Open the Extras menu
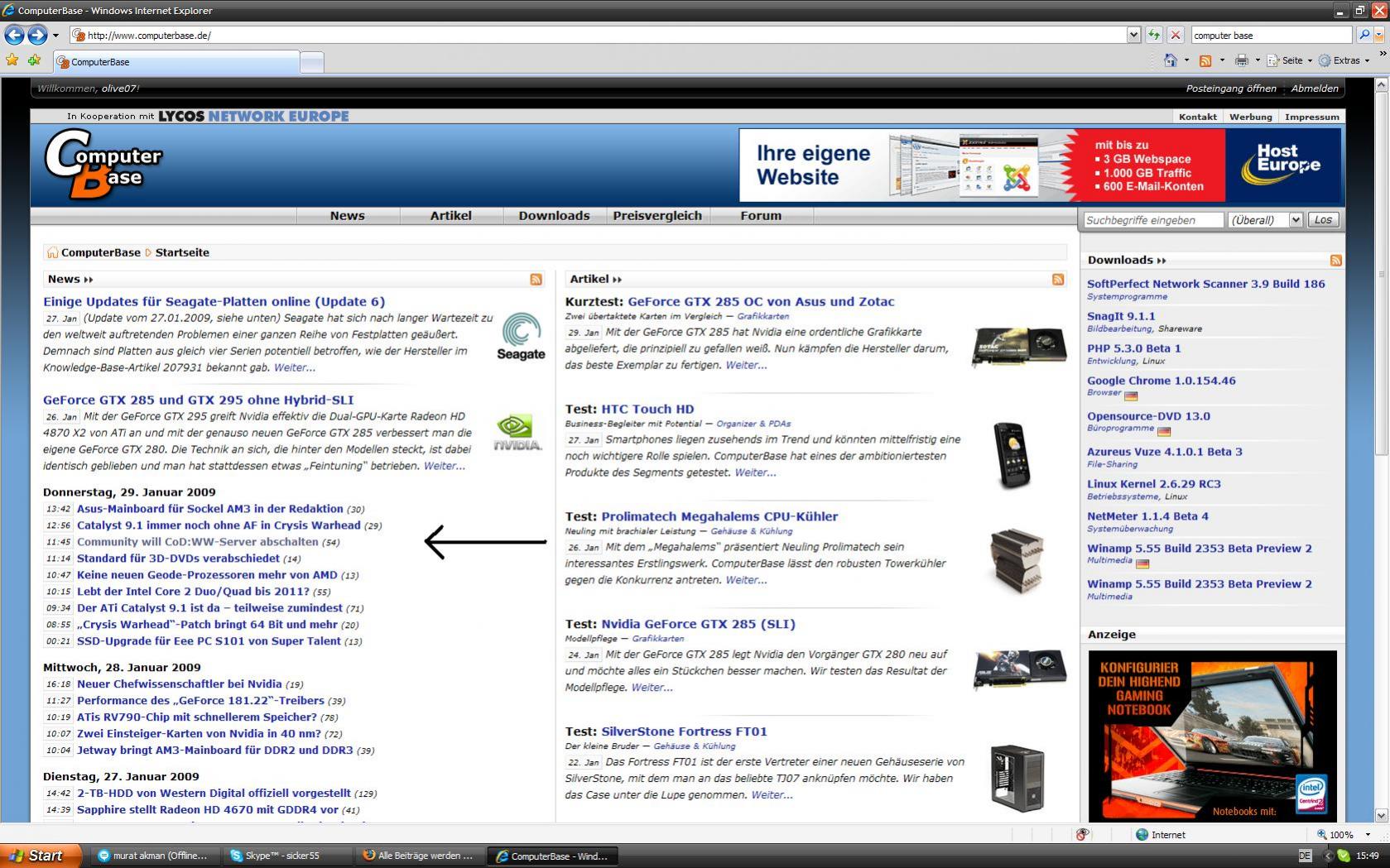 tap(1344, 60)
